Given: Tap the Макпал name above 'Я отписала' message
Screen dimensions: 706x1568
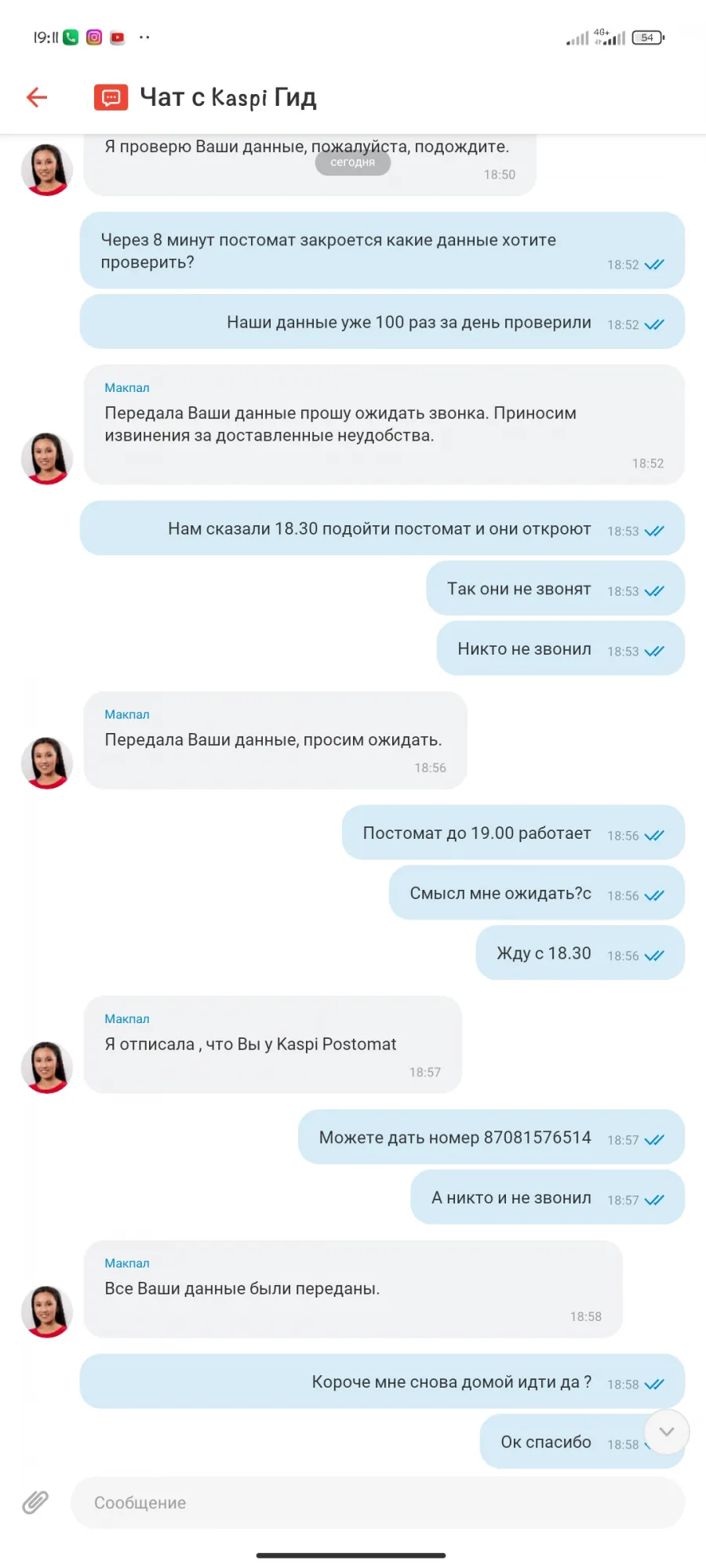Looking at the screenshot, I should tap(127, 1018).
